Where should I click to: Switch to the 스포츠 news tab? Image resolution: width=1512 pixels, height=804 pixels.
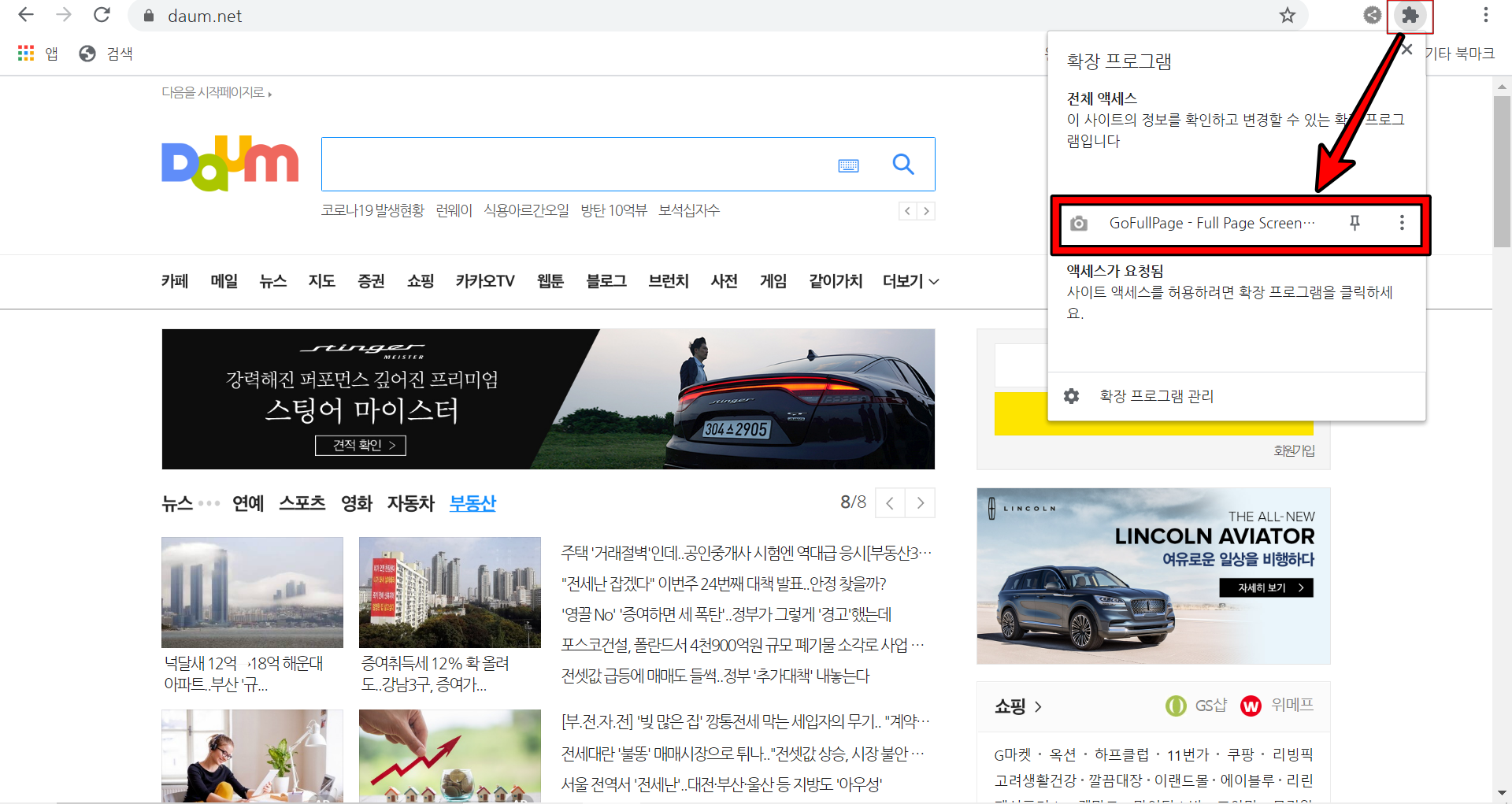coord(302,503)
